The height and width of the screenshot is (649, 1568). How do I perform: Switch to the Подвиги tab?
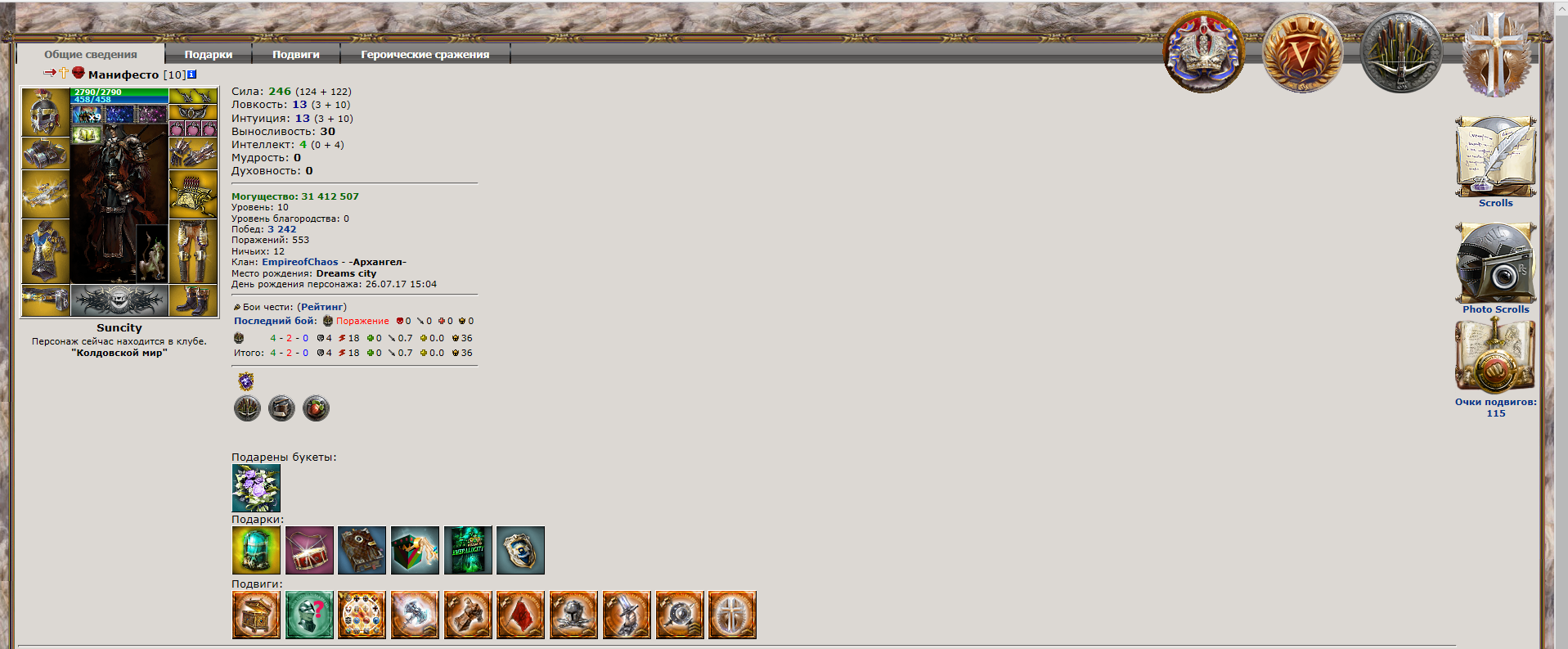295,54
